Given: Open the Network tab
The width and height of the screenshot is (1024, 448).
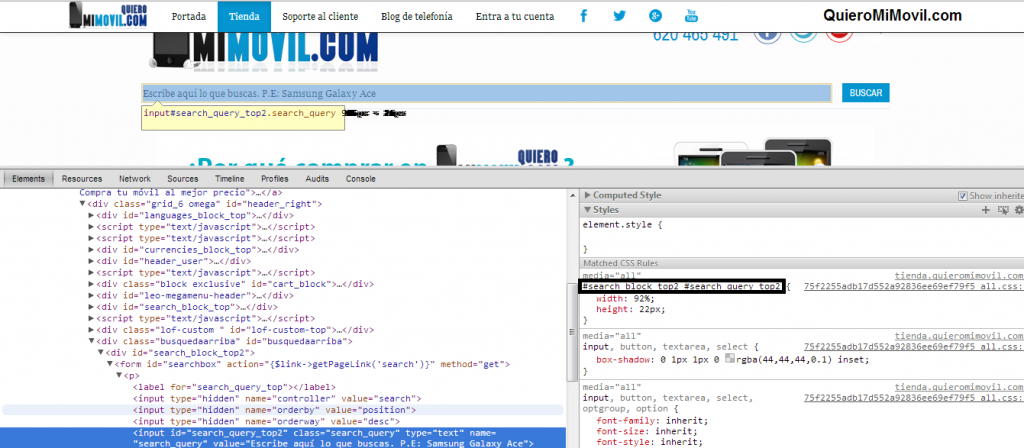Looking at the screenshot, I should point(135,178).
